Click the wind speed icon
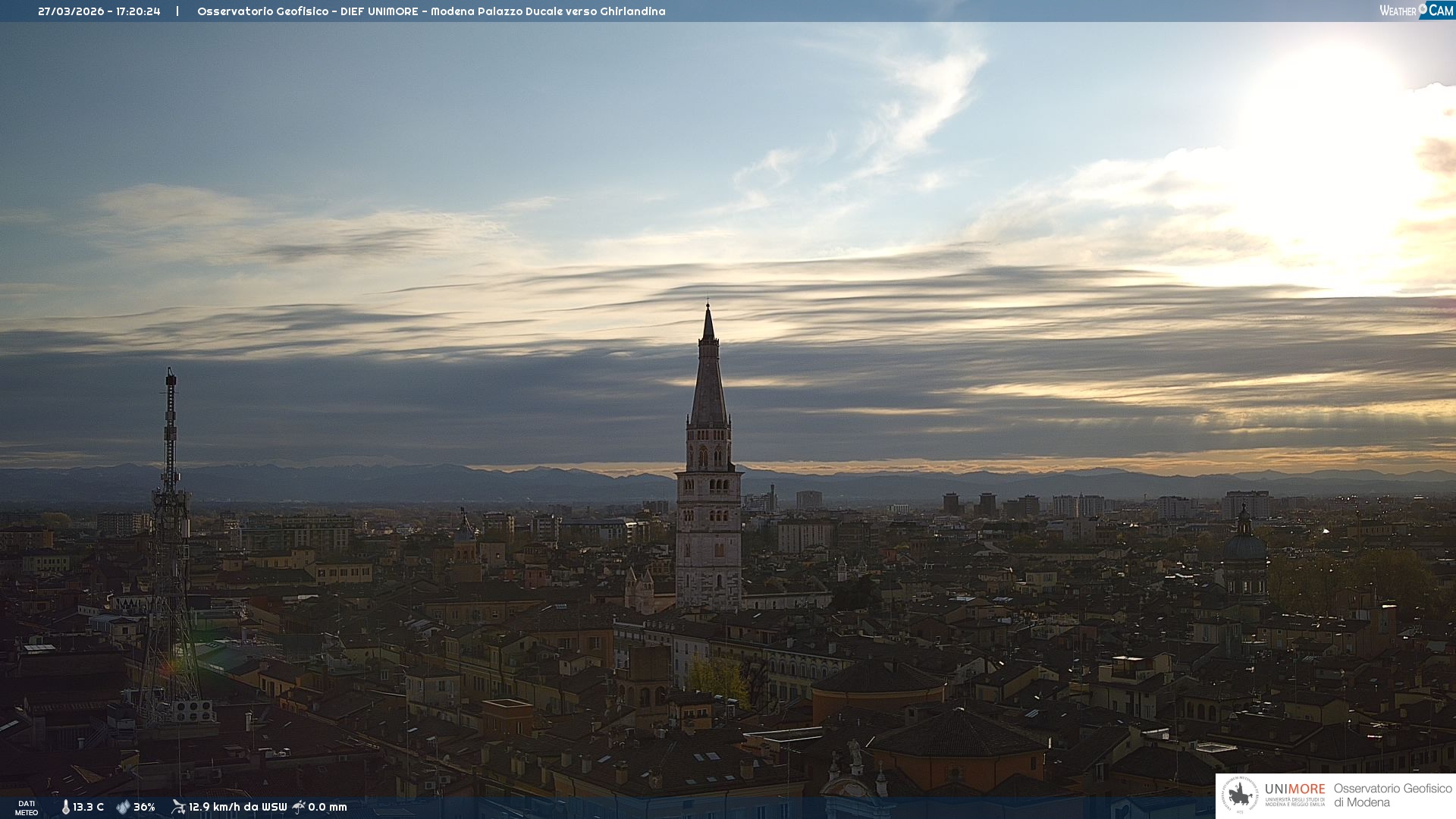The height and width of the screenshot is (819, 1456). point(178,807)
